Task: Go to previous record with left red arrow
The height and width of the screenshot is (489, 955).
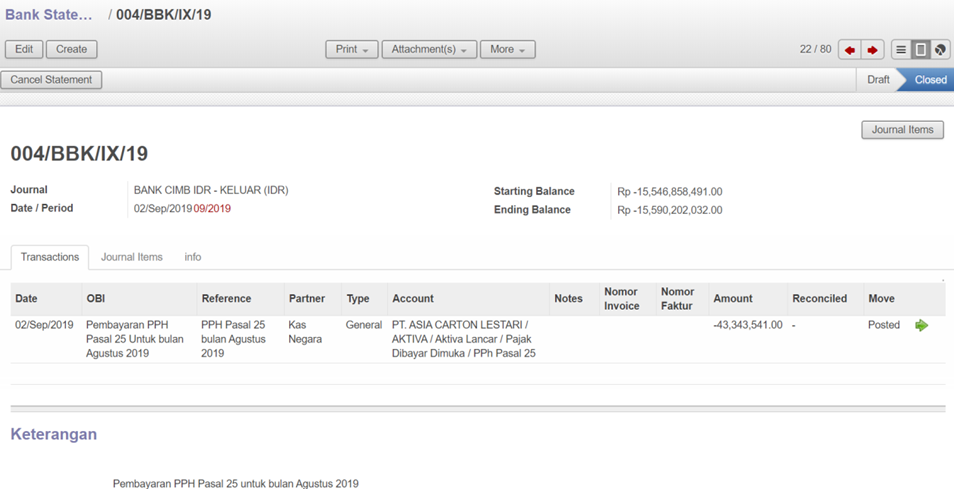Action: (850, 50)
